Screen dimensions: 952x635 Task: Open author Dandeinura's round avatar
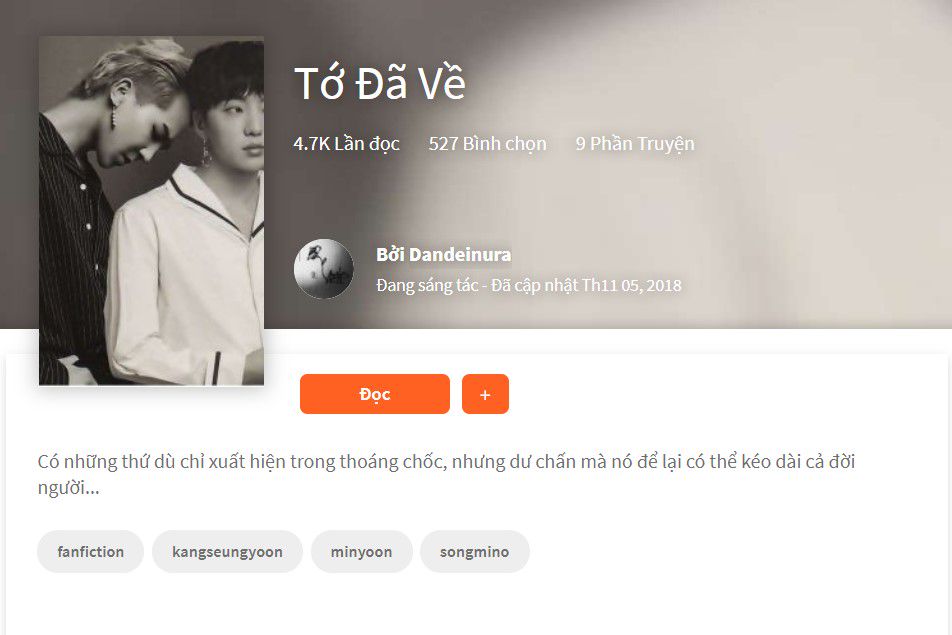pyautogui.click(x=324, y=268)
